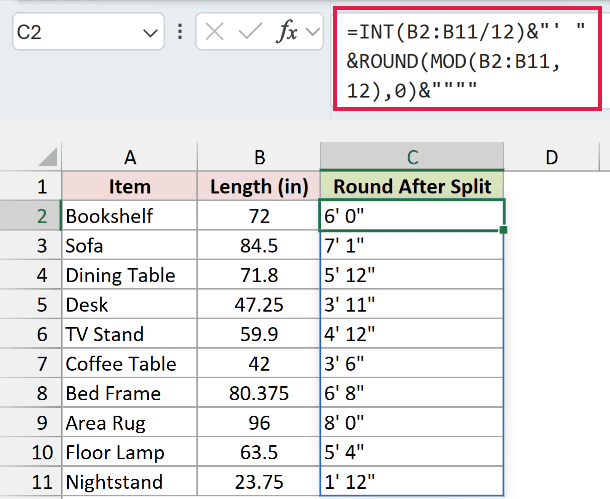
Task: Select the result cell 6' 0"
Action: coord(412,215)
